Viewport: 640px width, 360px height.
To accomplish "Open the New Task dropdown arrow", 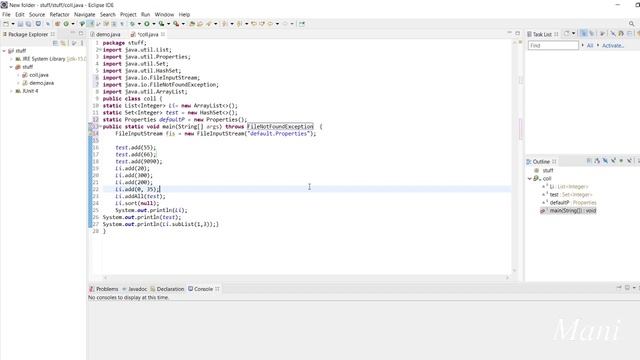I will [x=573, y=34].
